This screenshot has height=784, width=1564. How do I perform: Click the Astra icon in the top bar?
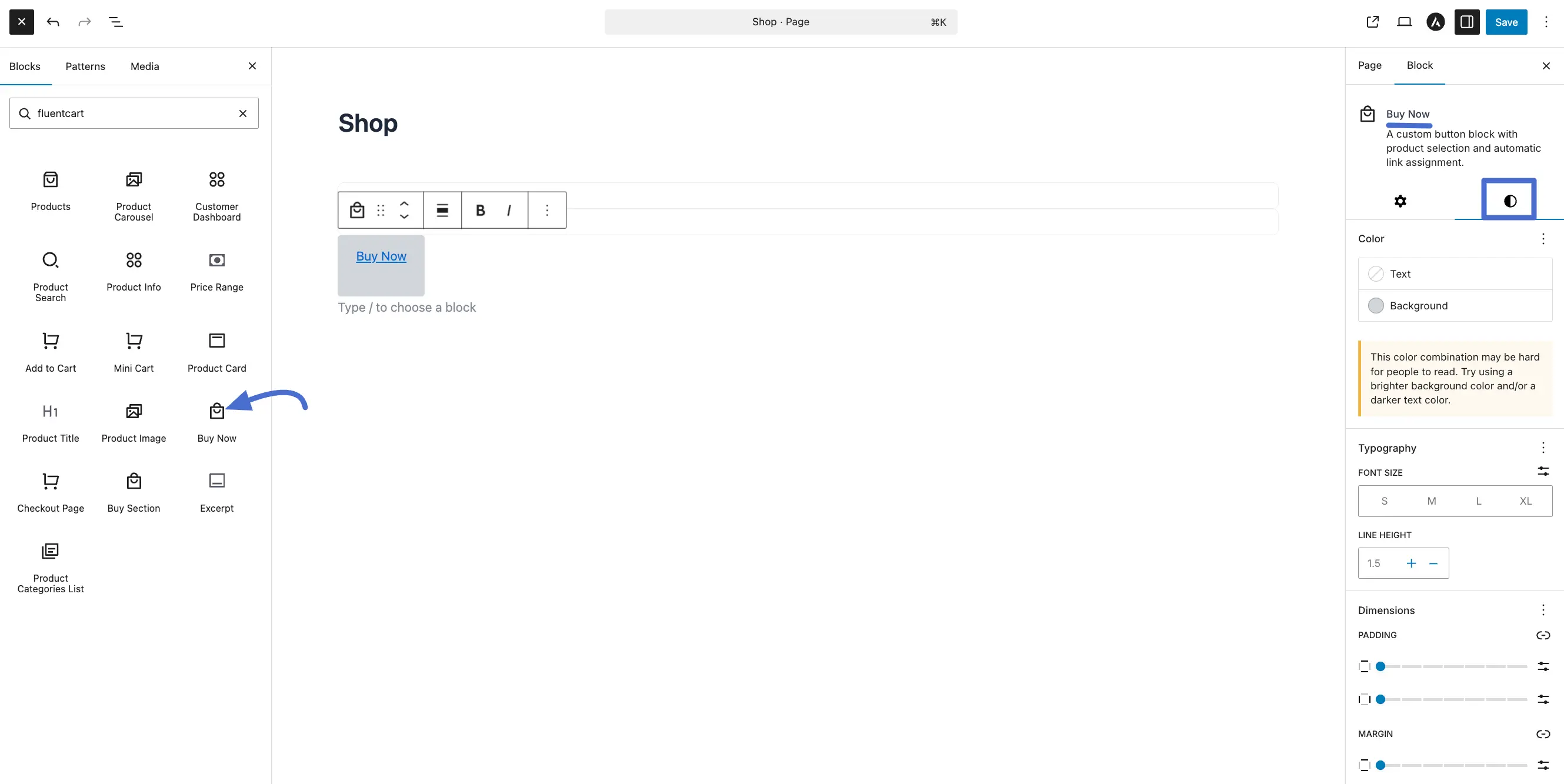[1435, 22]
